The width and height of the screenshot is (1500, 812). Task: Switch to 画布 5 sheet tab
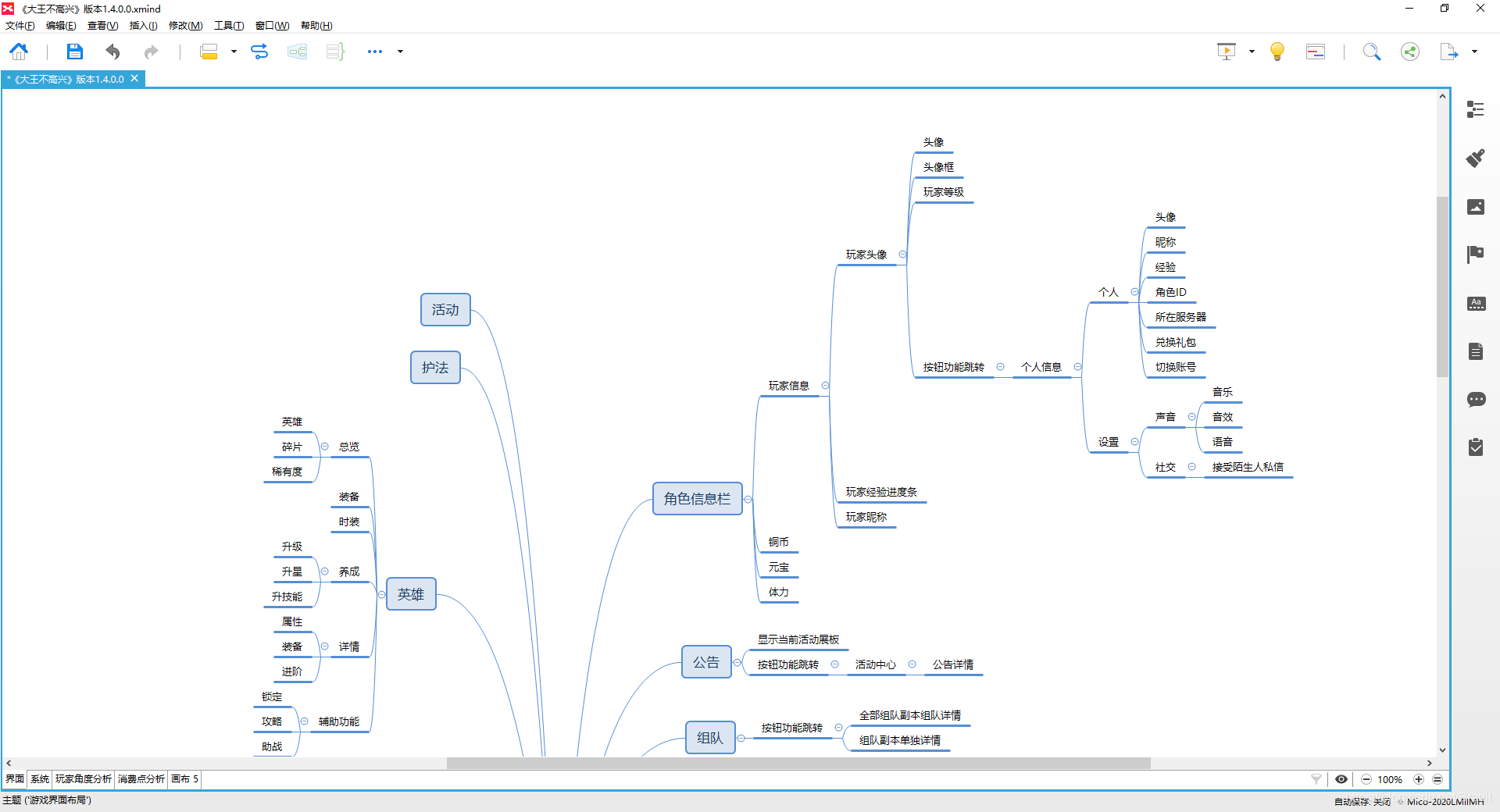pos(185,779)
